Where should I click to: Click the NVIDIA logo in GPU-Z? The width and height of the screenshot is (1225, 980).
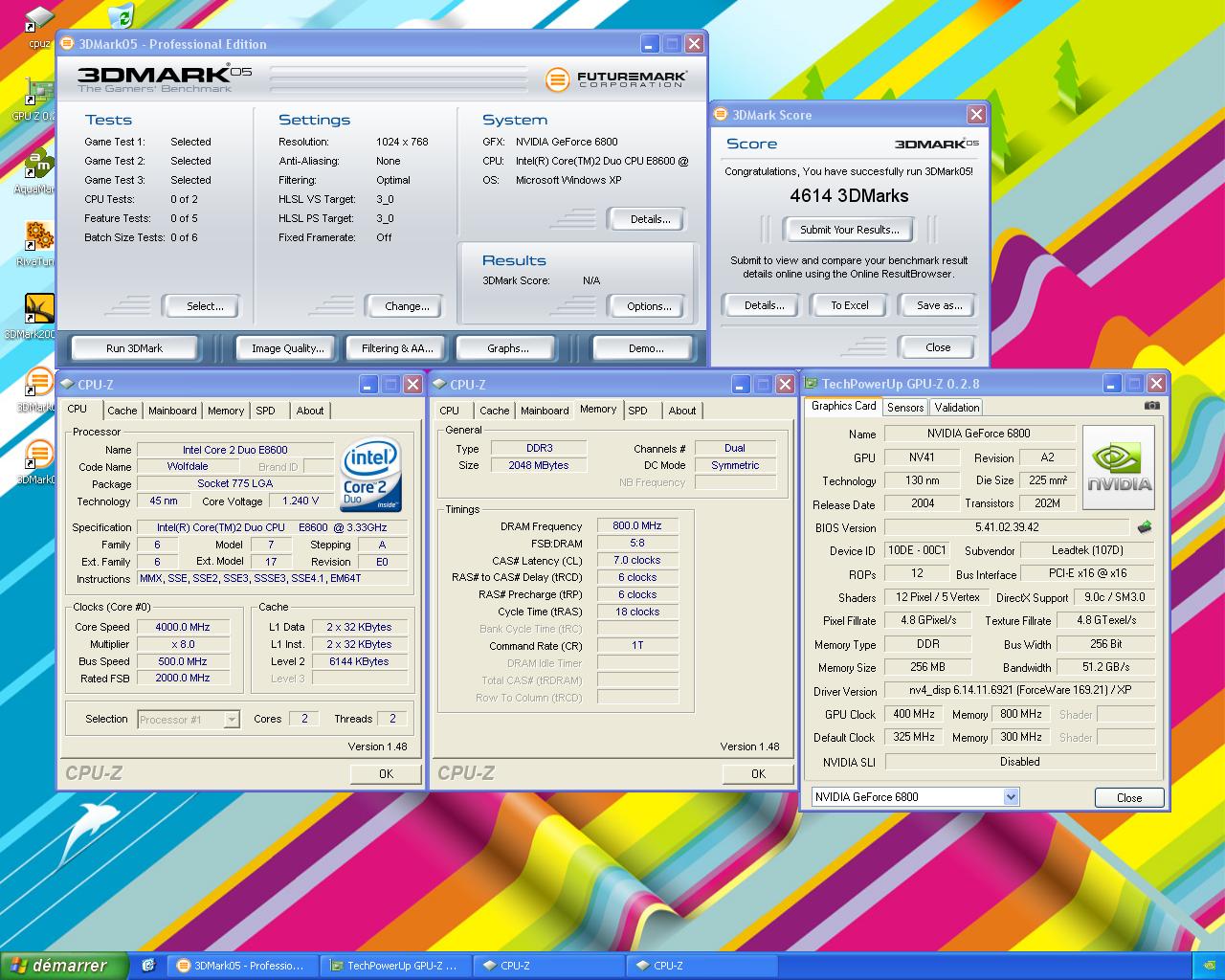pyautogui.click(x=1118, y=467)
